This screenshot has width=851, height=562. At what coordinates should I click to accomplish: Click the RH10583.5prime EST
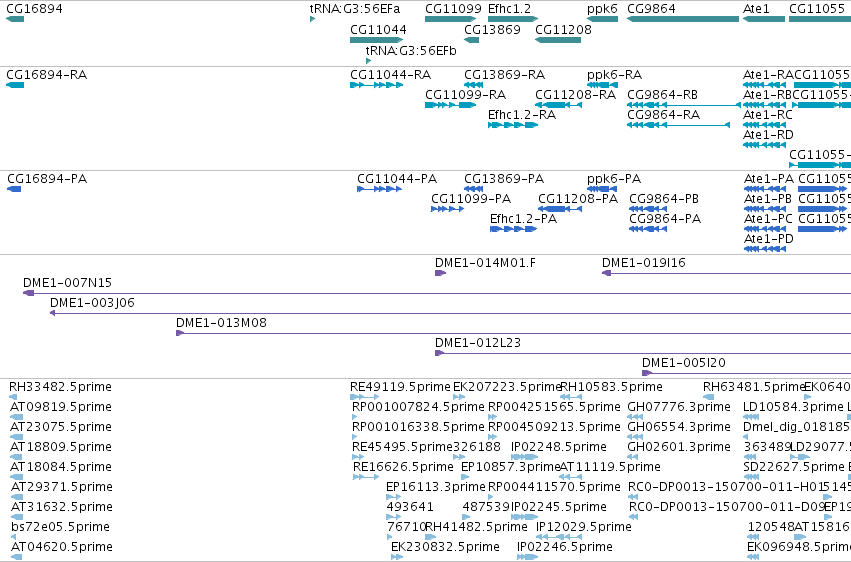pos(571,397)
